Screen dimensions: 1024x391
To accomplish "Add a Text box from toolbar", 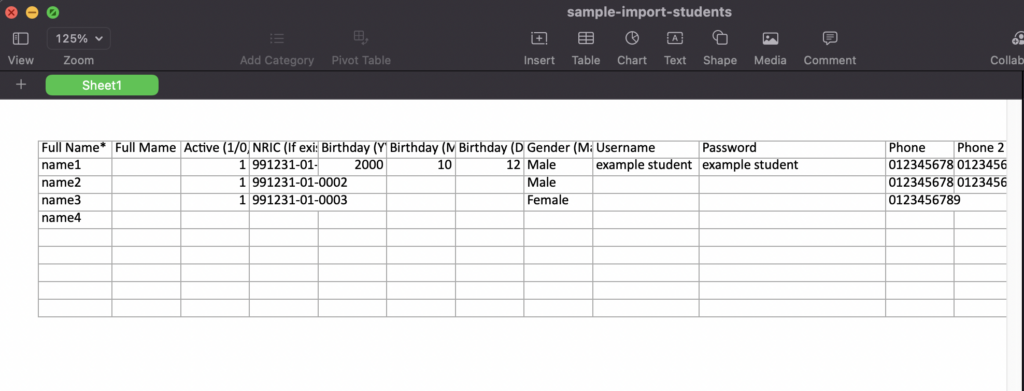I will [675, 39].
